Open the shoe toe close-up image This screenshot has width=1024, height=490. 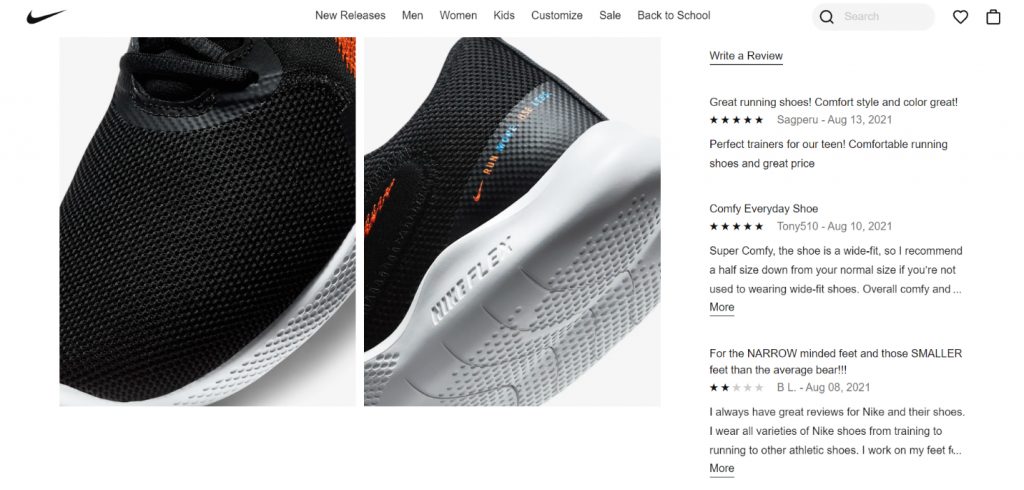click(x=208, y=221)
